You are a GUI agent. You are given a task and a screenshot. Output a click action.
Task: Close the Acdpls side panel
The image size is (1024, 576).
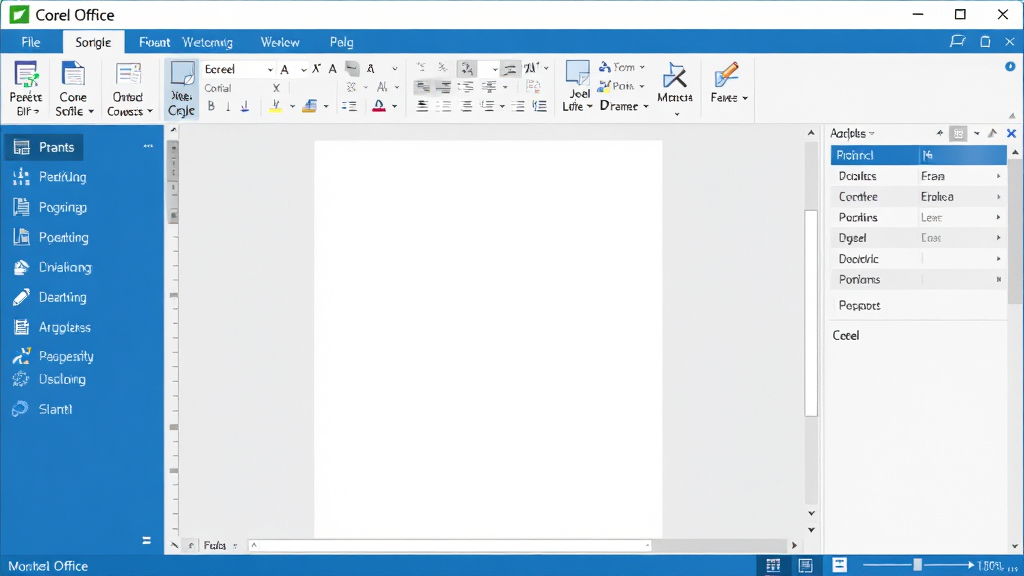pos(1011,133)
